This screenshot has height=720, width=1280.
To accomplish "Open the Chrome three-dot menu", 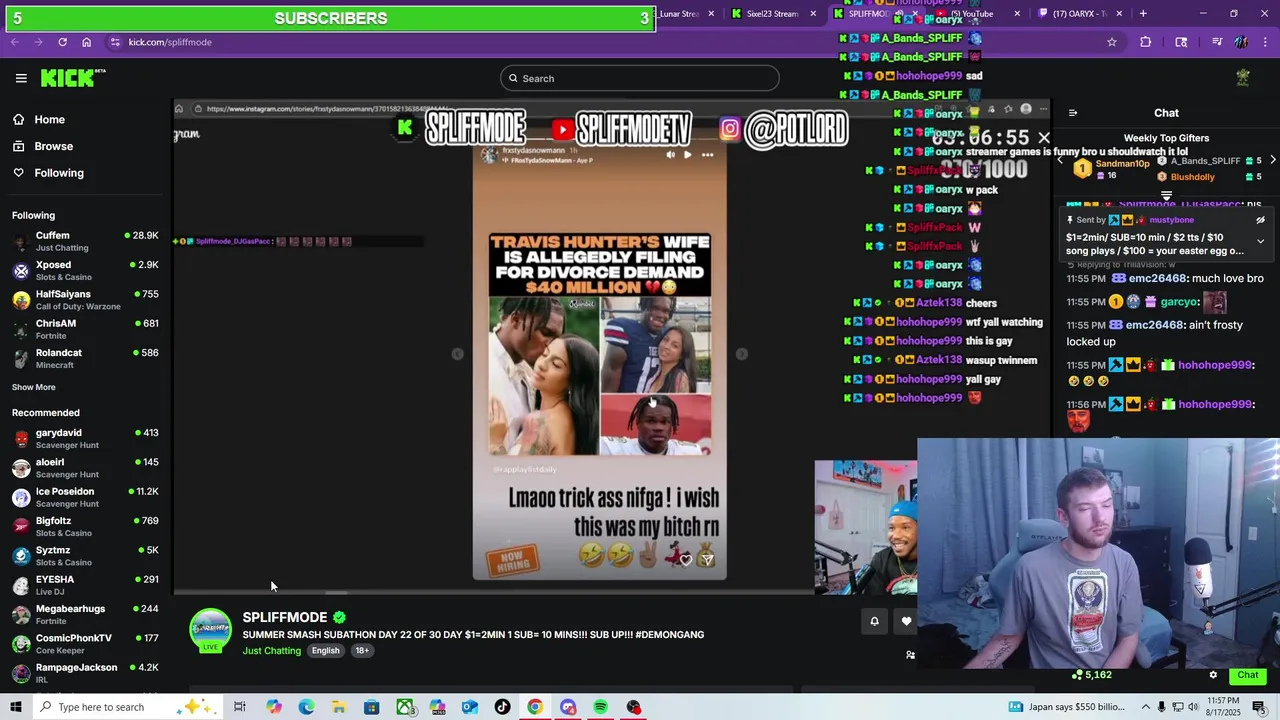I will coord(1265,42).
